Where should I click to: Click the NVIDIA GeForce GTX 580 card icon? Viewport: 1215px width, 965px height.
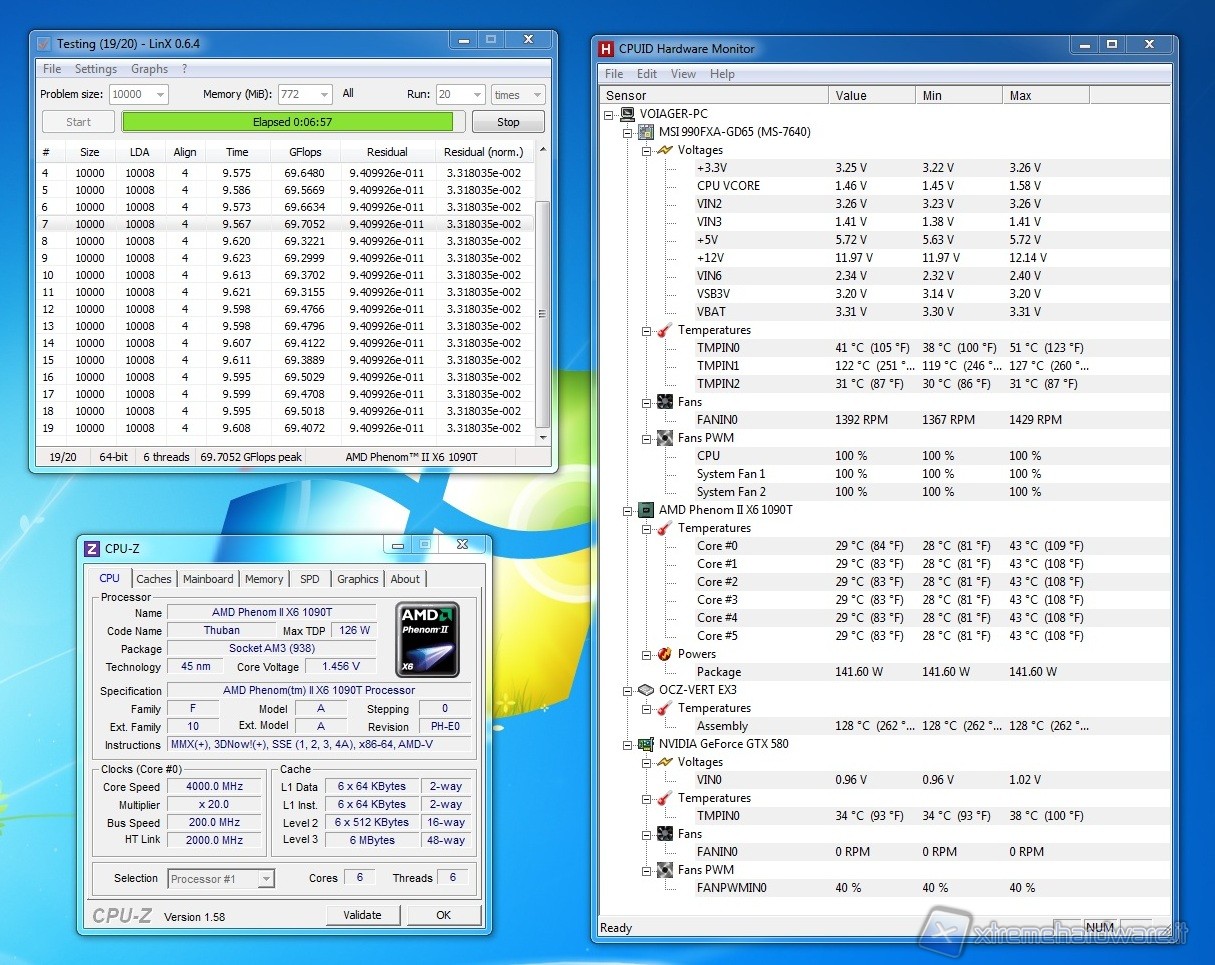(646, 744)
